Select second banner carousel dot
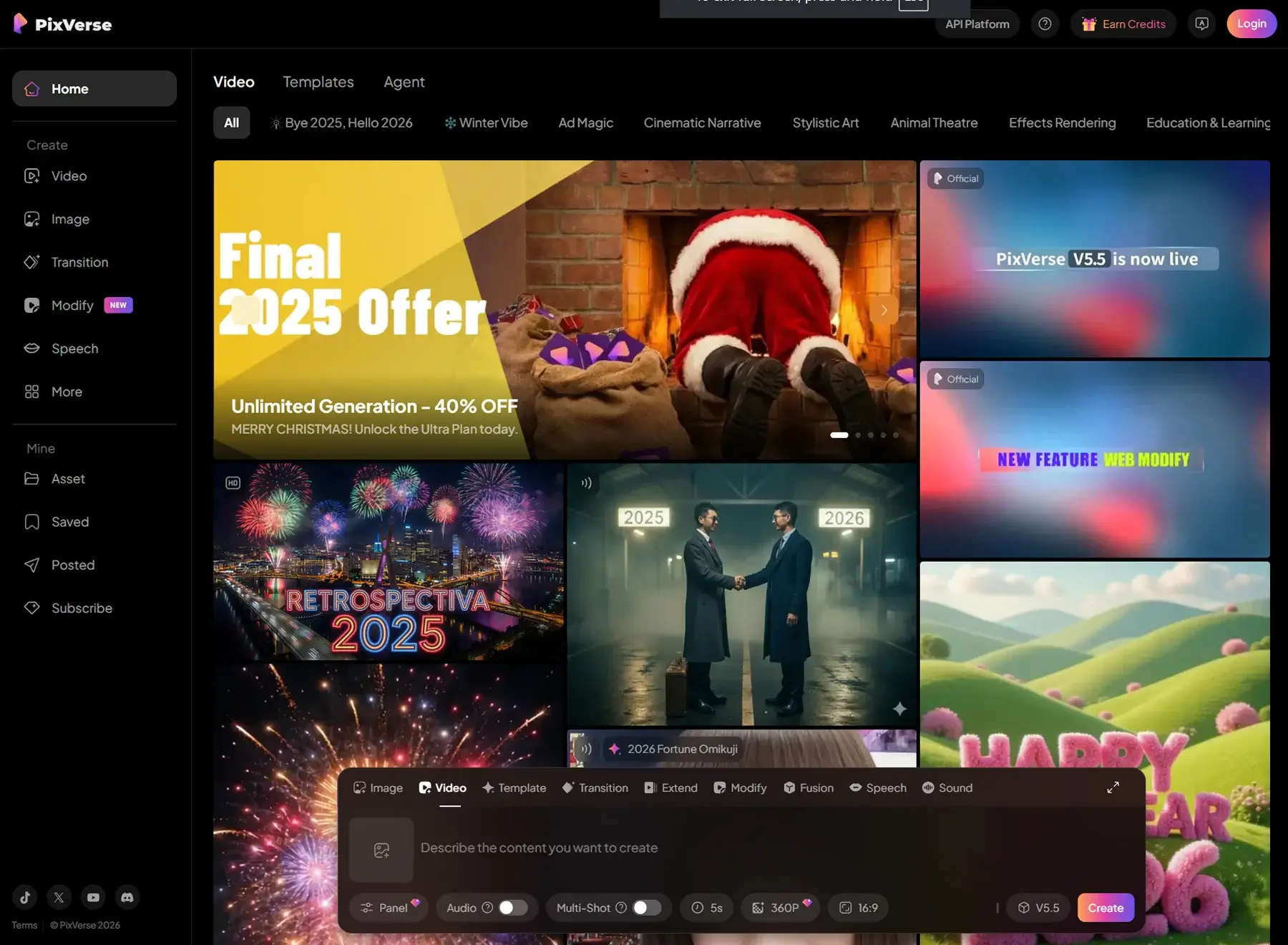The width and height of the screenshot is (1288, 945). coord(858,435)
